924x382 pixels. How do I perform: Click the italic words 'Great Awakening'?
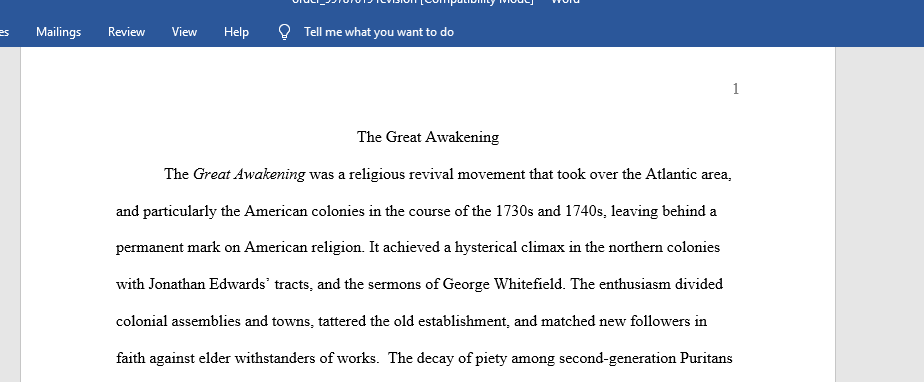pyautogui.click(x=249, y=174)
